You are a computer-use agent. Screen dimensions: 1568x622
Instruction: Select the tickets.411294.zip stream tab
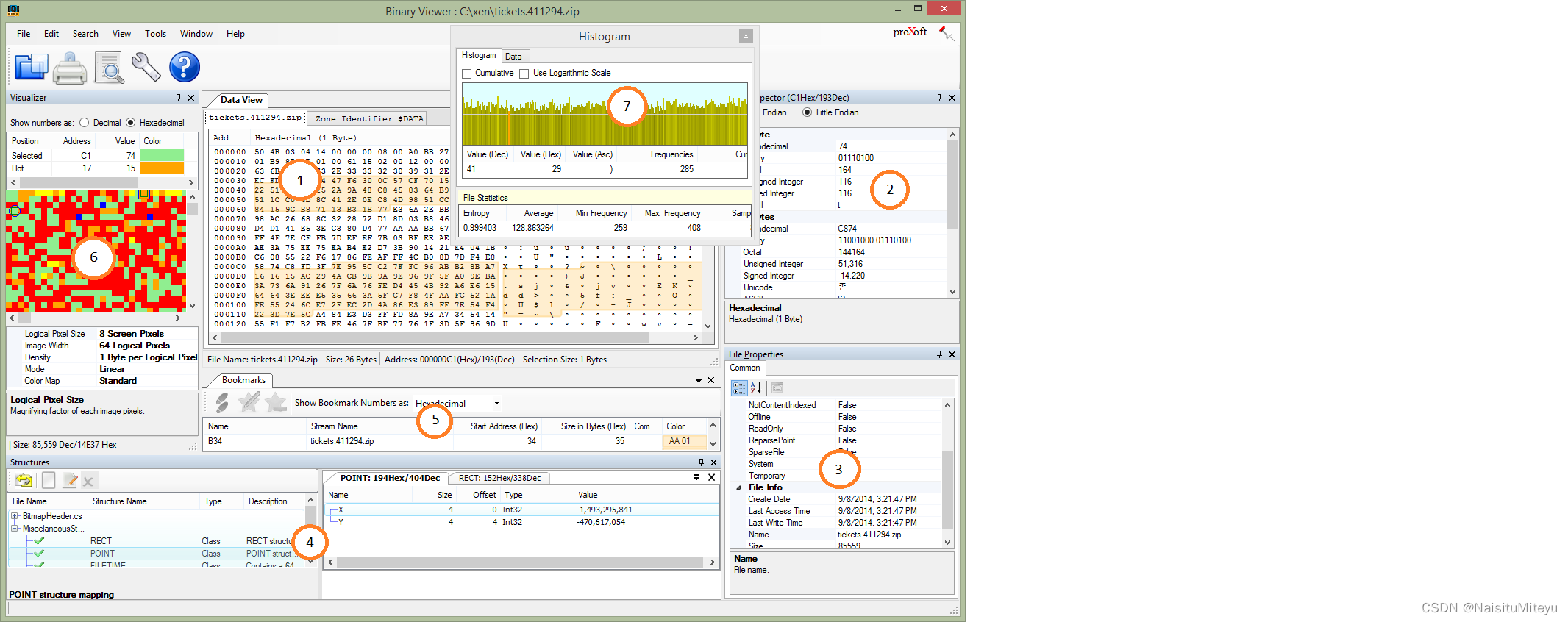254,118
